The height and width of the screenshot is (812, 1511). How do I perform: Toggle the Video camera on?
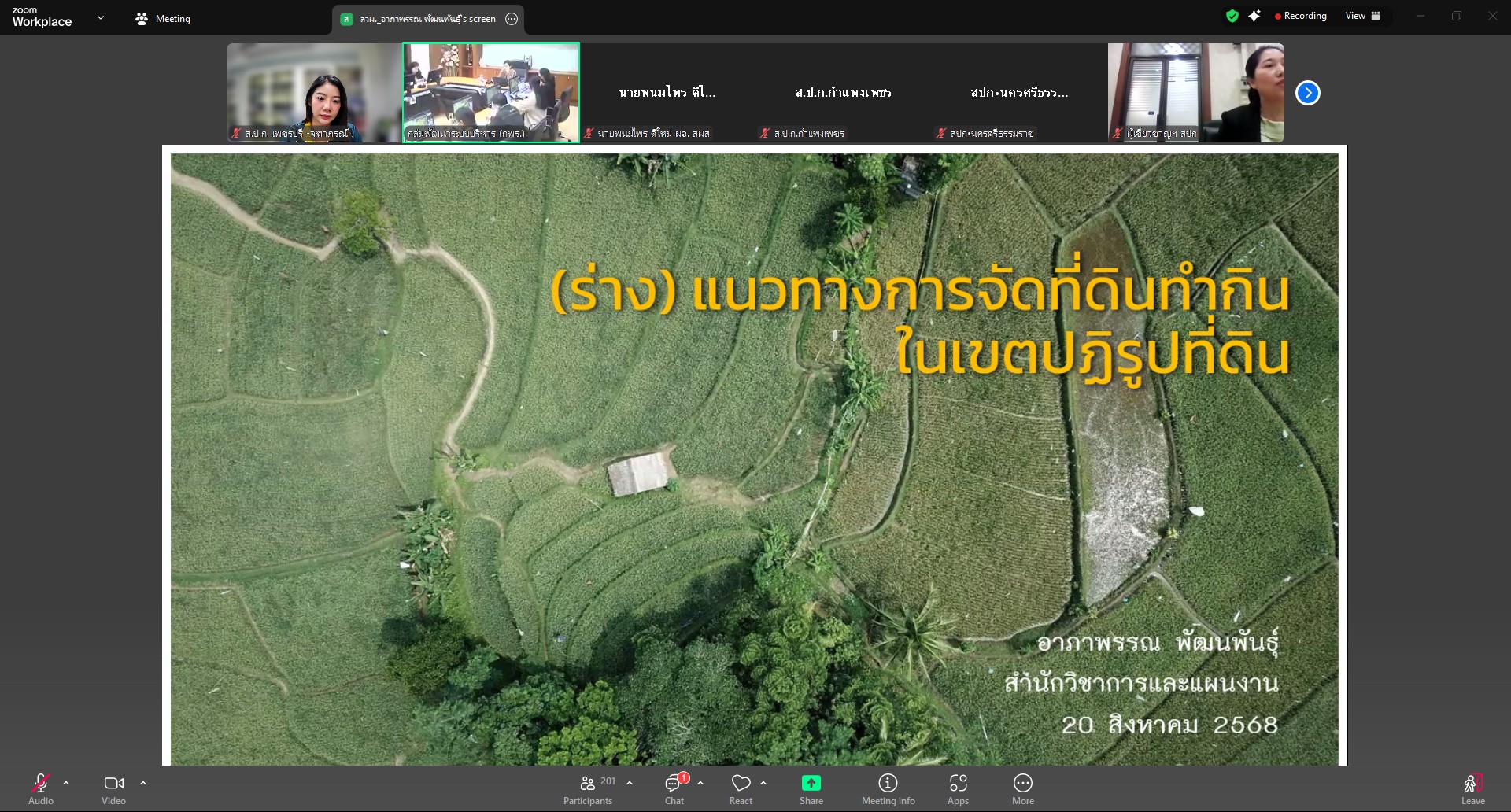[113, 789]
